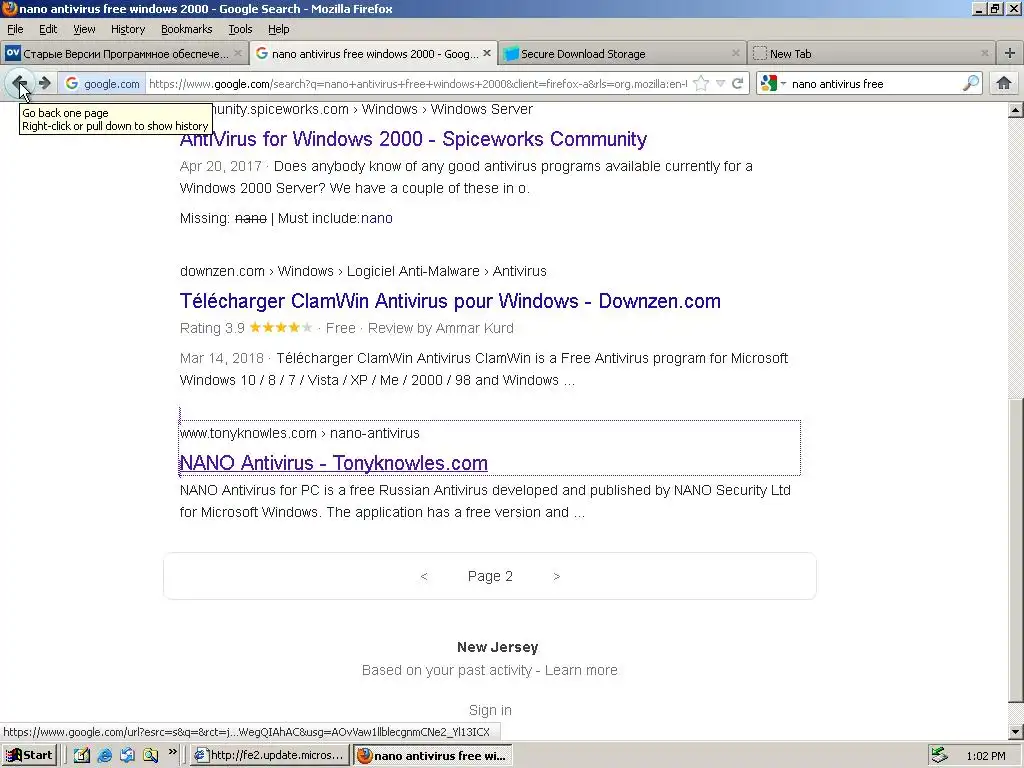
Task: Click downzen.com breadcrumb text
Action: [222, 271]
